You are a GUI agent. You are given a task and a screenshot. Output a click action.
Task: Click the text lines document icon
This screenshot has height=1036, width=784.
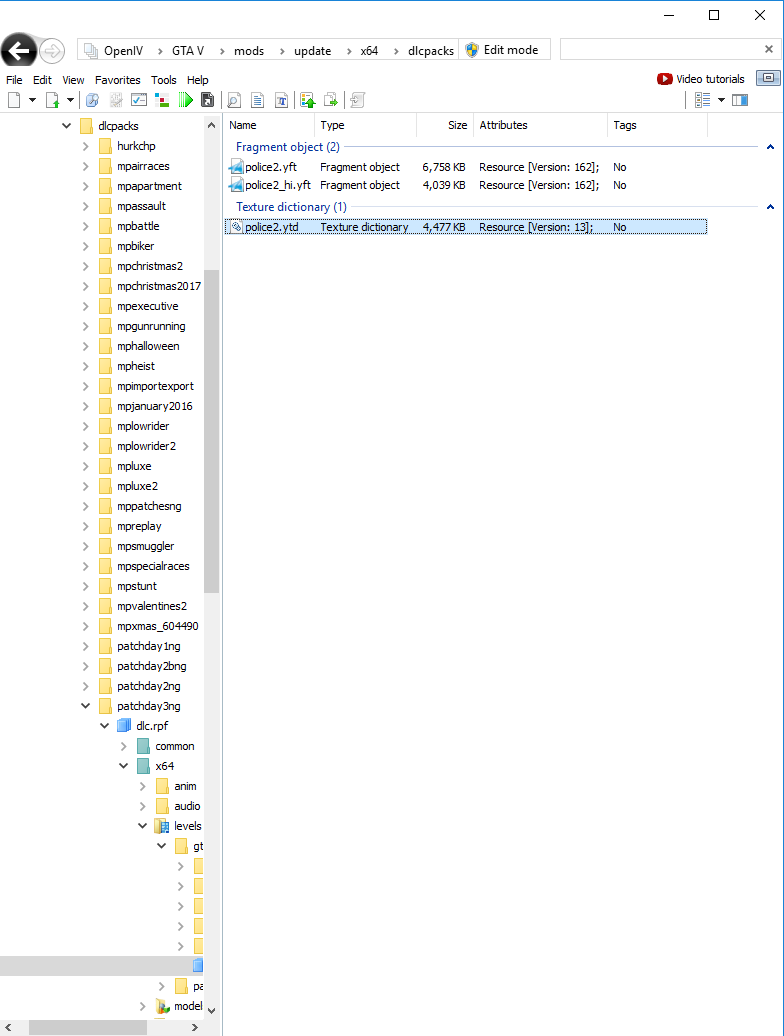click(x=258, y=100)
